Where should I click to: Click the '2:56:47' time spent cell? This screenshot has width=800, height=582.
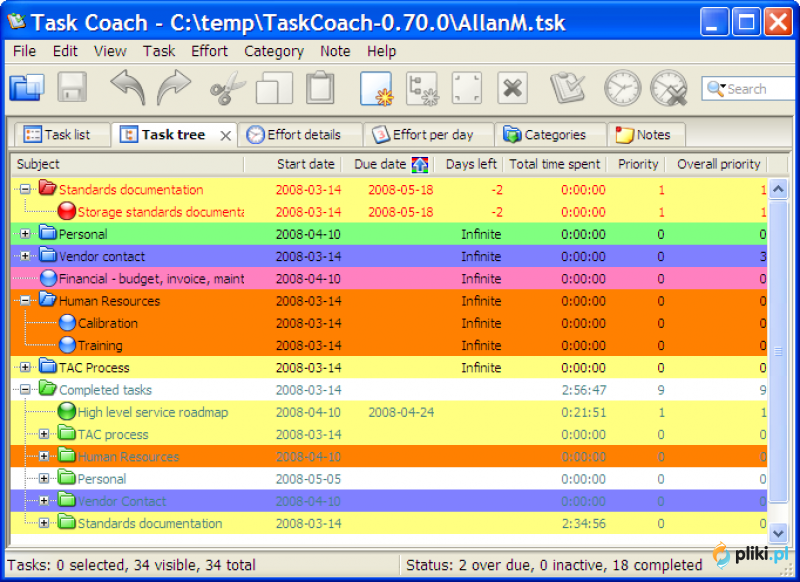[584, 390]
